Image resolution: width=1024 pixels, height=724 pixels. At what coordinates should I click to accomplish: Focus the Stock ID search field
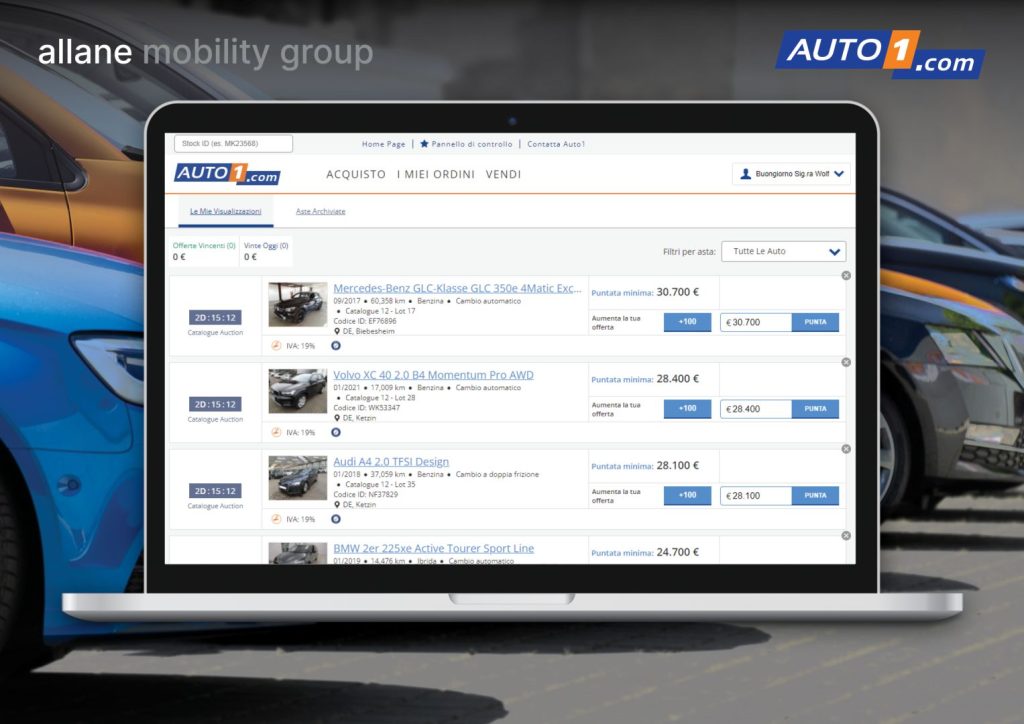pyautogui.click(x=233, y=144)
